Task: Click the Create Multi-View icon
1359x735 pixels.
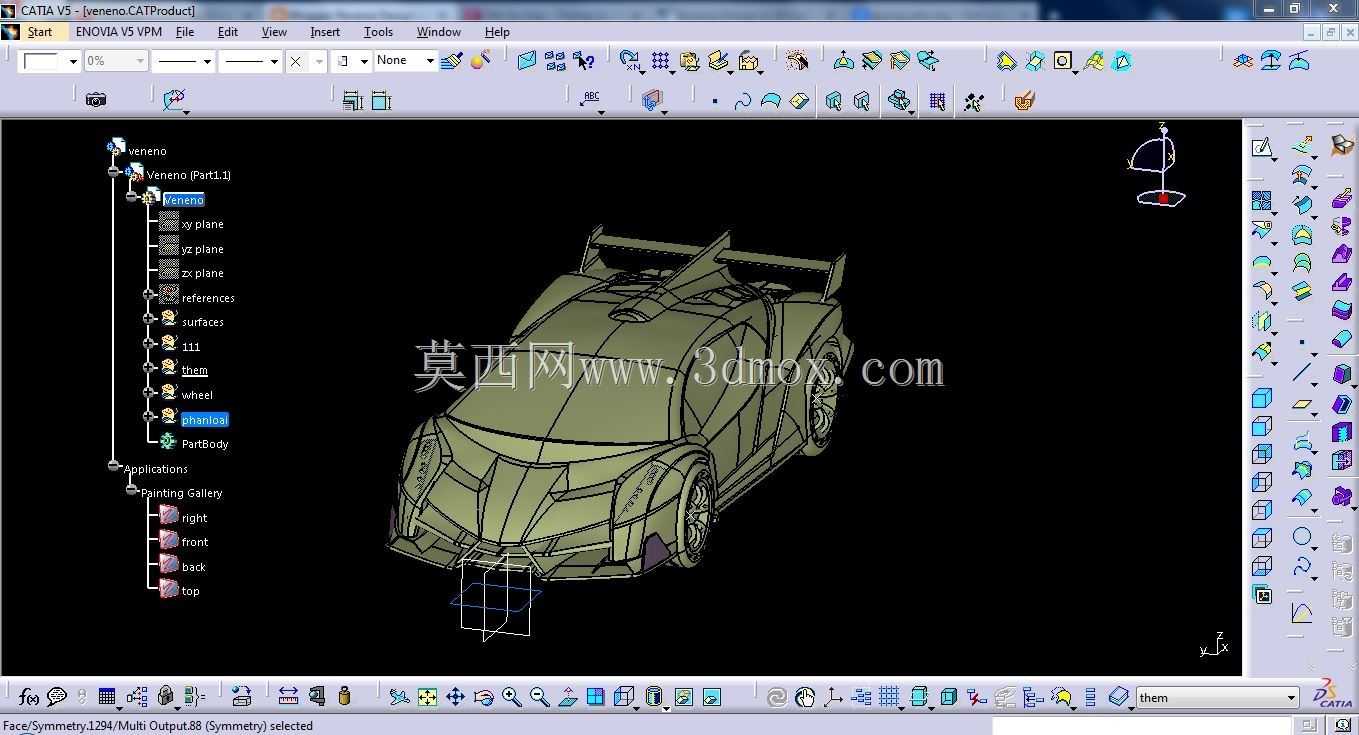Action: (x=596, y=697)
